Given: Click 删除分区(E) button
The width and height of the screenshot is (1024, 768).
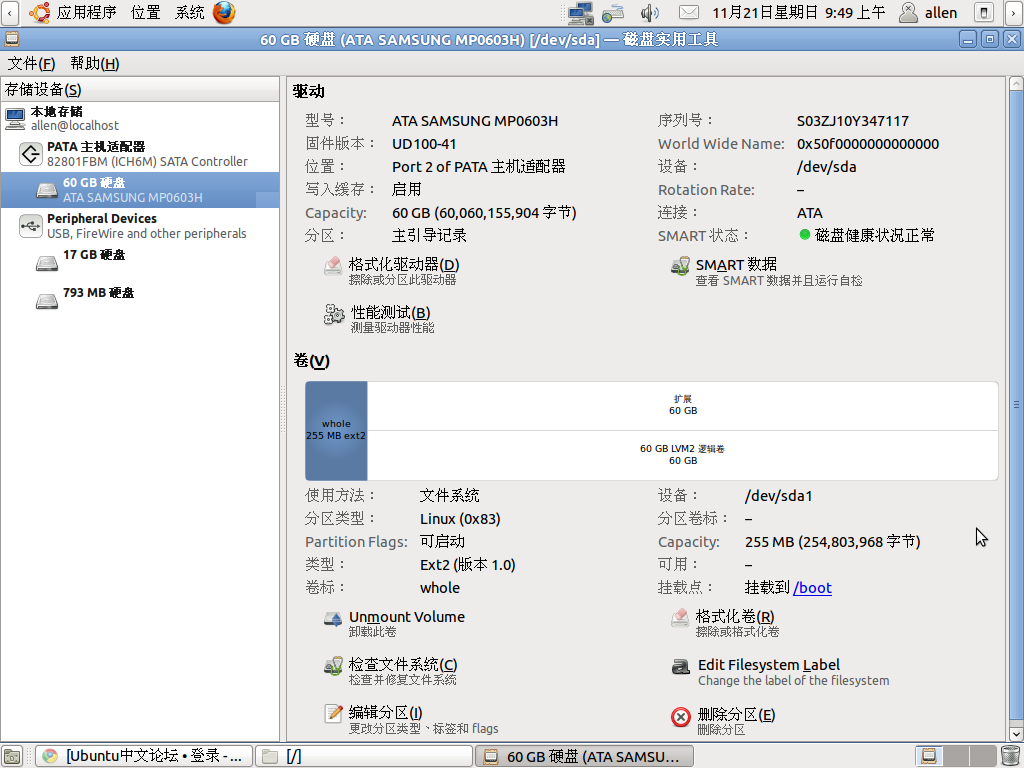Looking at the screenshot, I should click(723, 720).
